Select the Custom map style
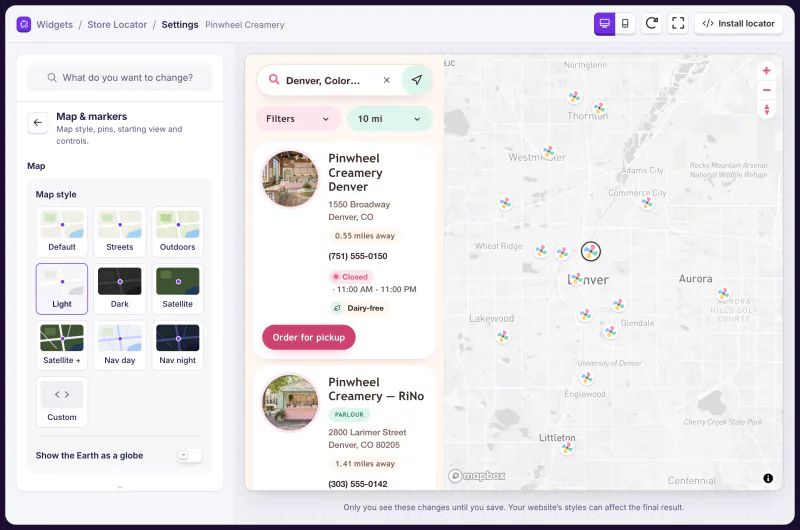 pos(62,402)
